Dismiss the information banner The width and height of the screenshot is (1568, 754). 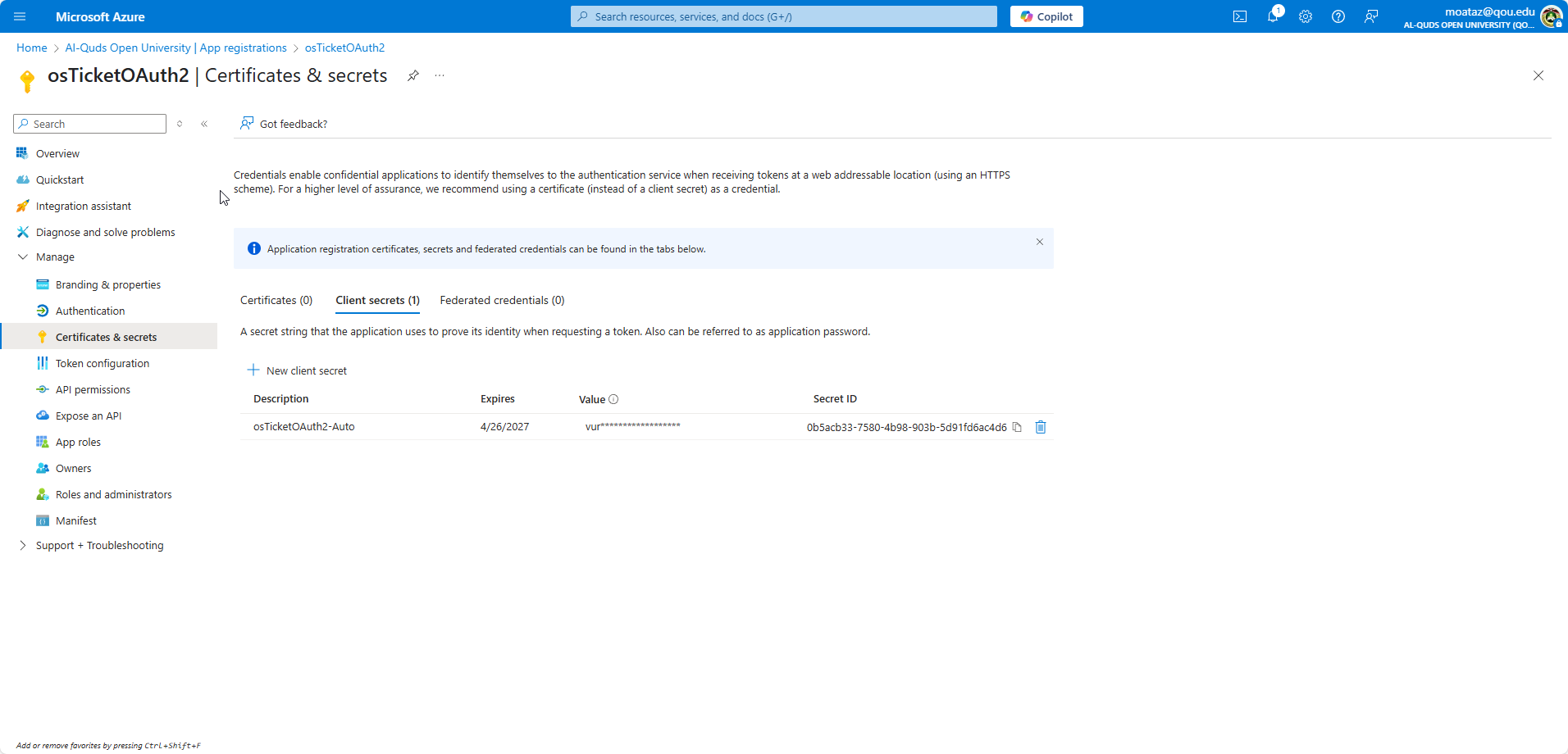[x=1039, y=242]
